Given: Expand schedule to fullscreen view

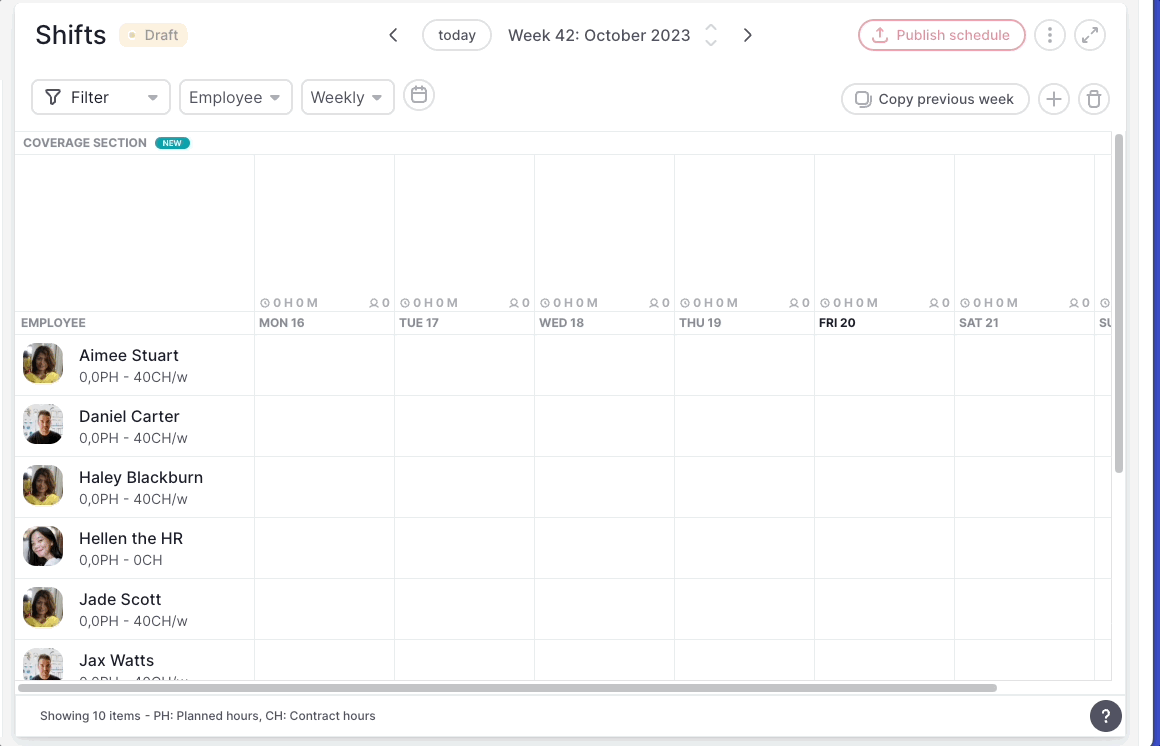Looking at the screenshot, I should (1089, 35).
